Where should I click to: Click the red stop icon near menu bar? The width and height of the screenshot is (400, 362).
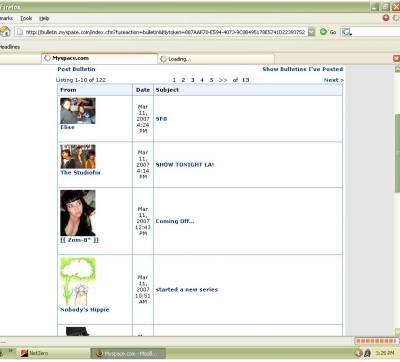pos(386,18)
